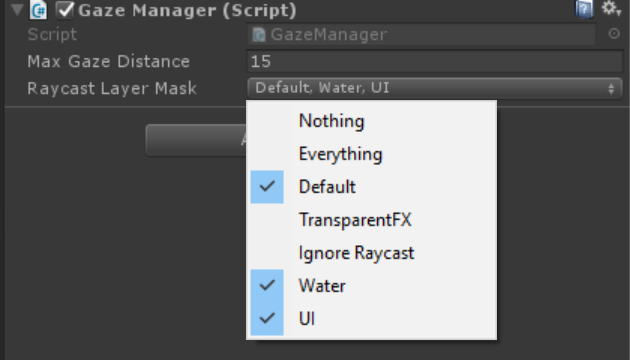
Task: Click the C# script icon in header
Action: click(x=39, y=10)
